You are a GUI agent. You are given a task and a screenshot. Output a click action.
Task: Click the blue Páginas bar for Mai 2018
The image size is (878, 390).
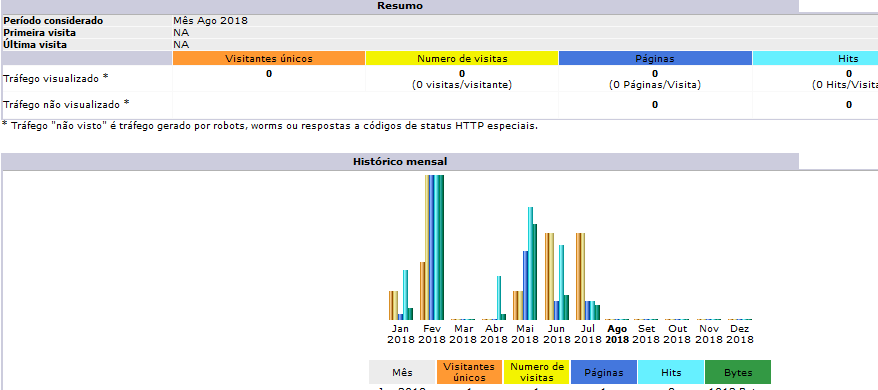click(x=525, y=285)
